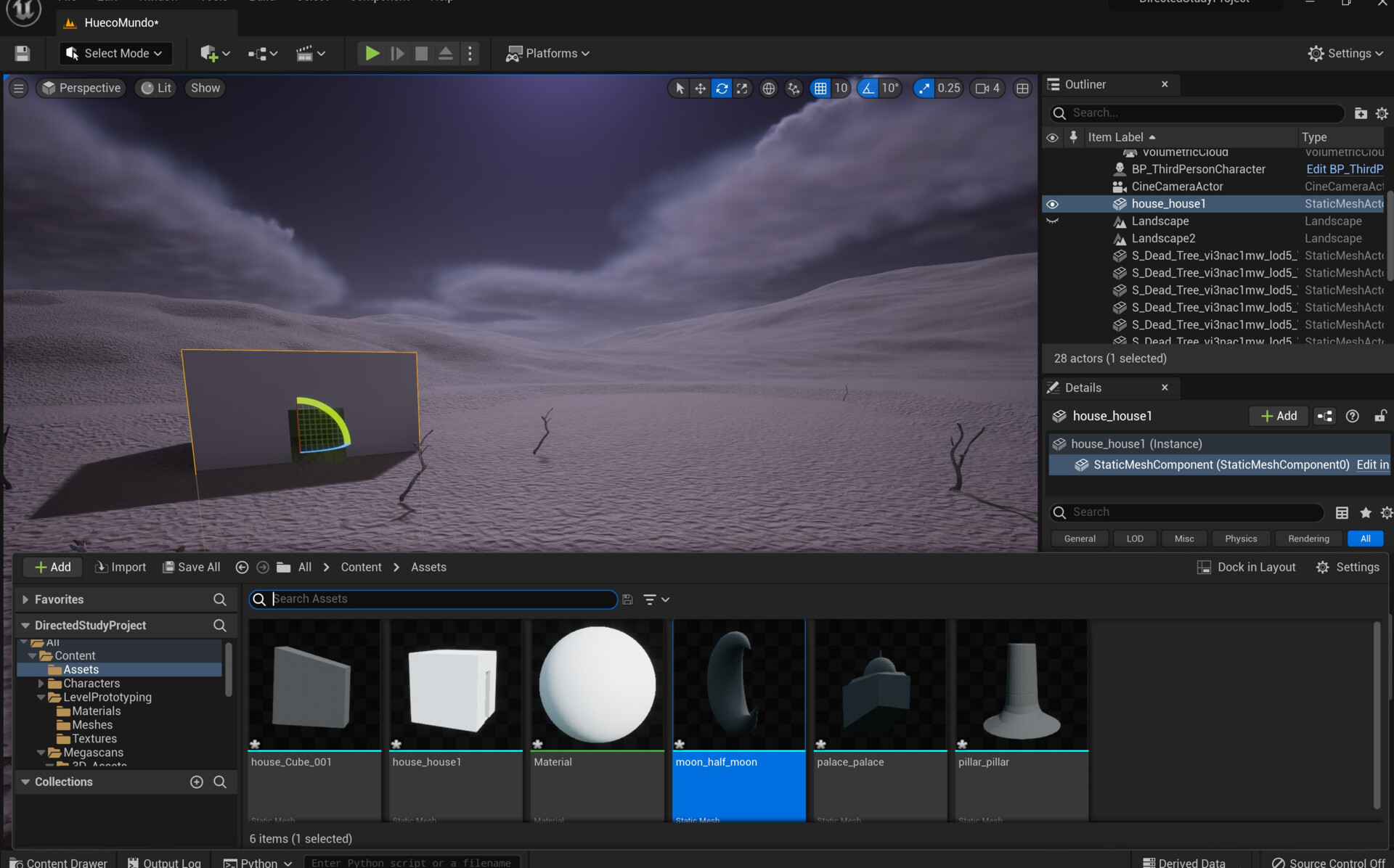
Task: Click the viewport layout maximize icon
Action: coord(1022,89)
